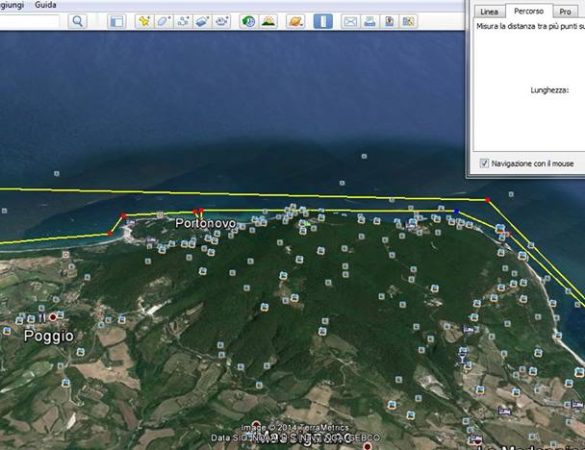585x450 pixels.
Task: Click the Poggio place marker
Action: click(x=53, y=317)
